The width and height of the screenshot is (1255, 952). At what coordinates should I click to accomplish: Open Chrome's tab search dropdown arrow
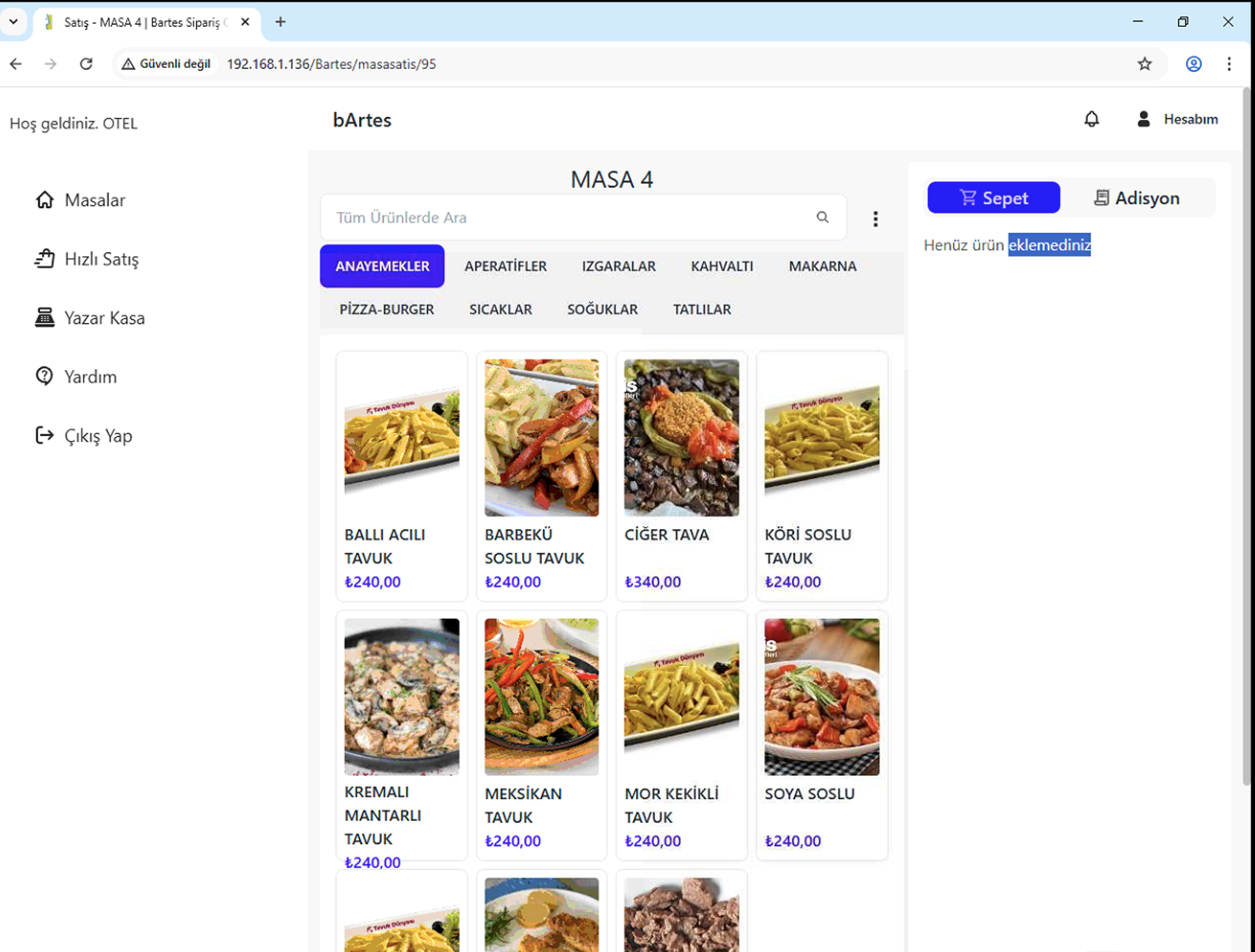(x=14, y=22)
